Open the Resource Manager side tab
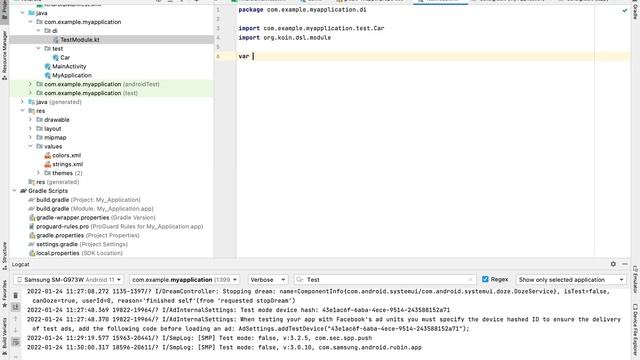Screen dimensions: 640x360 (4, 55)
